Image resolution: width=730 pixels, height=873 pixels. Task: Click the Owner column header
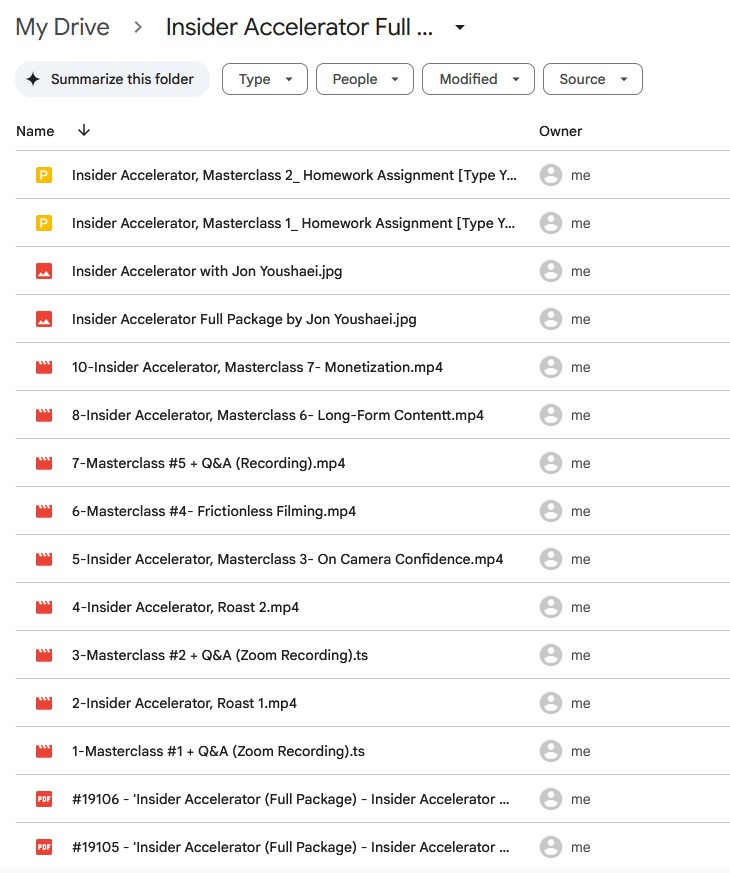click(x=560, y=131)
